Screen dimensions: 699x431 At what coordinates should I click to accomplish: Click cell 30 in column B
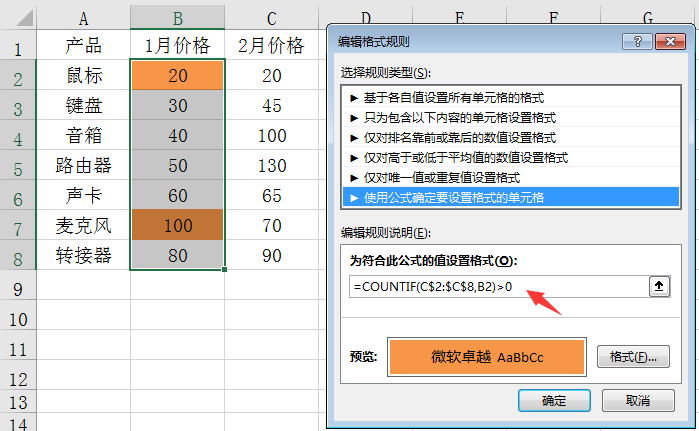click(x=177, y=105)
